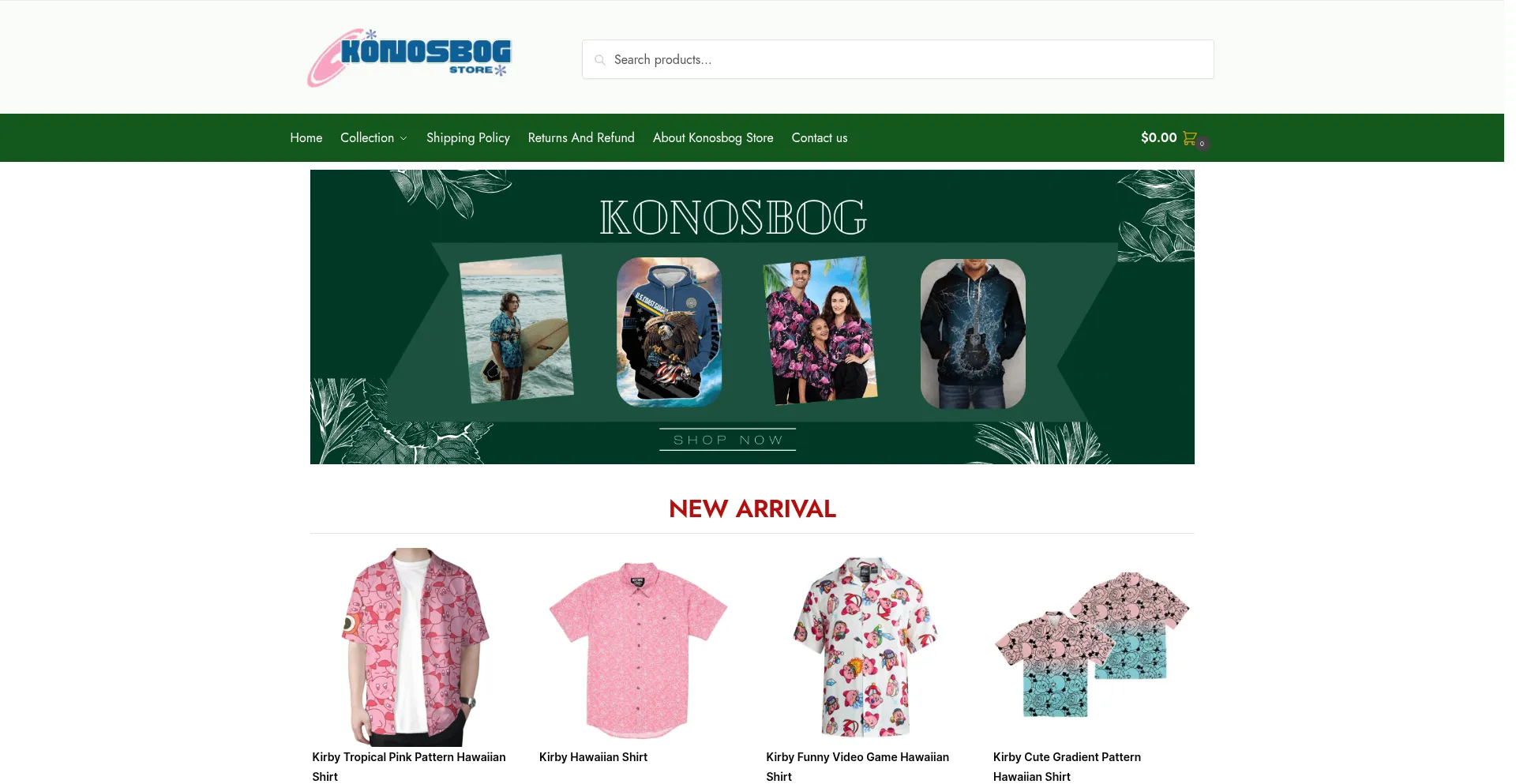This screenshot has height=784, width=1516.
Task: Open the shopping cart icon
Action: click(x=1190, y=138)
